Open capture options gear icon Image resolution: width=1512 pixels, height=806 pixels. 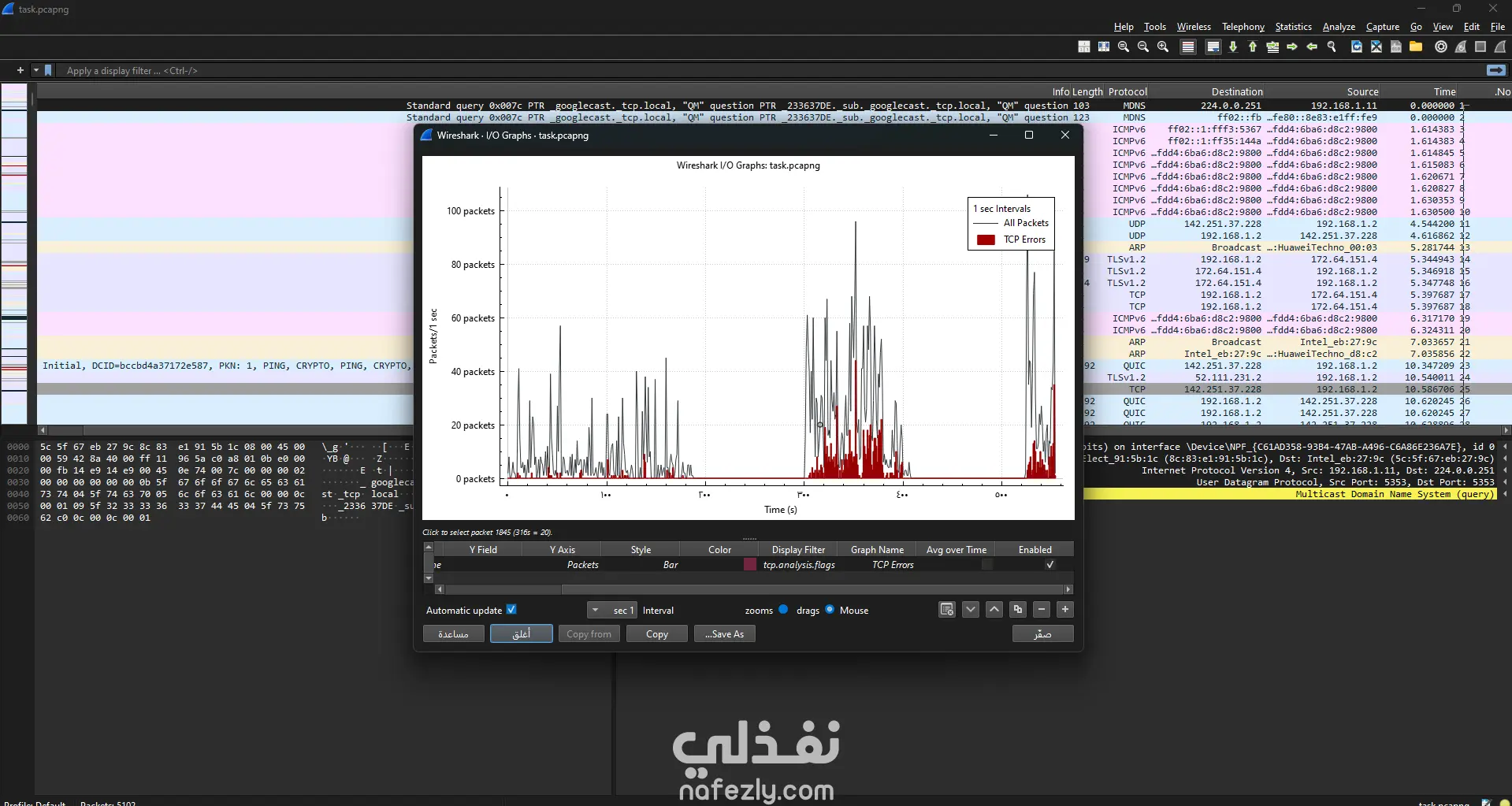pyautogui.click(x=1441, y=47)
